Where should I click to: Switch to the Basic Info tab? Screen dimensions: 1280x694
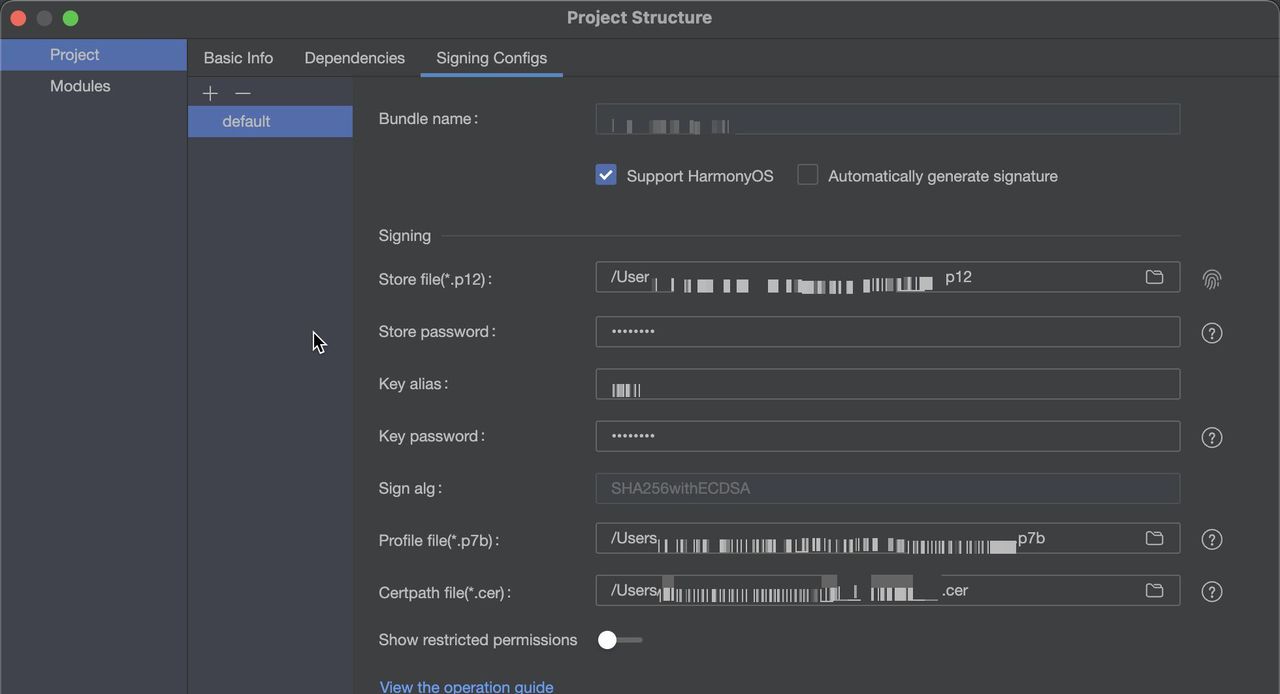tap(238, 58)
